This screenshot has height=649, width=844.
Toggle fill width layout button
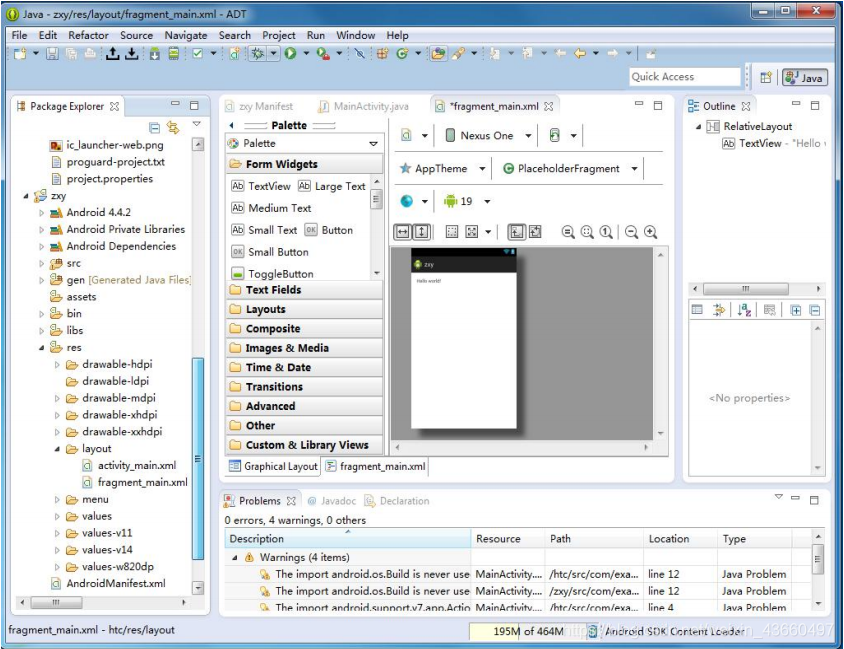click(x=402, y=232)
